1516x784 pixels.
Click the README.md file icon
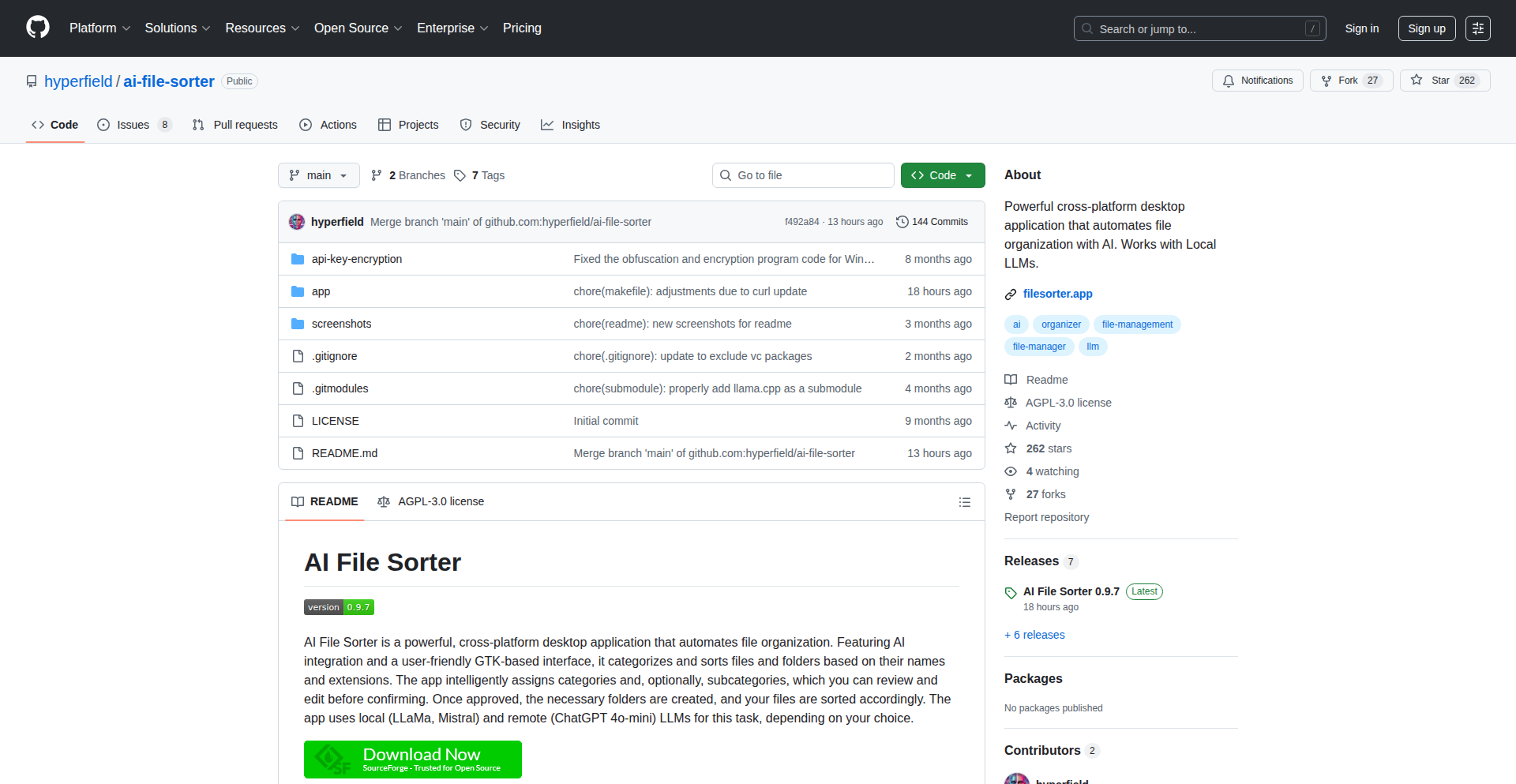(x=298, y=453)
